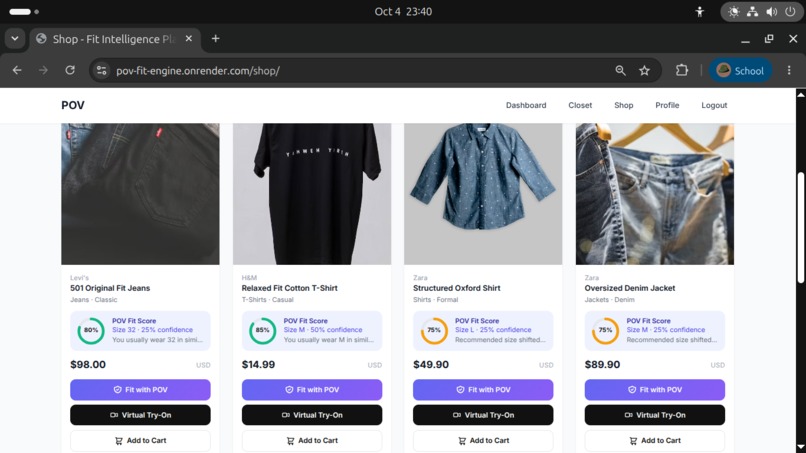Viewport: 806px width, 453px height.
Task: Select Shop in the nav bar
Action: coord(624,105)
